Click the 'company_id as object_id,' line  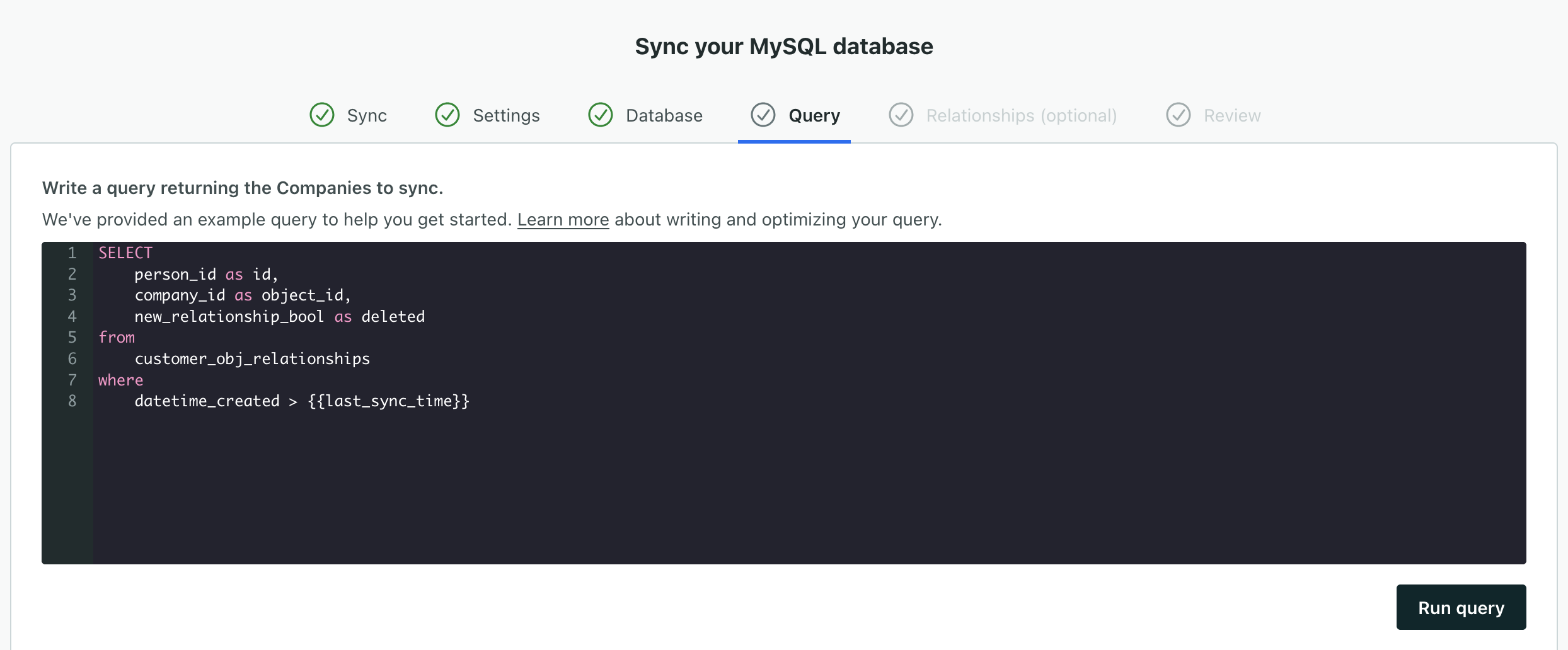click(x=243, y=295)
